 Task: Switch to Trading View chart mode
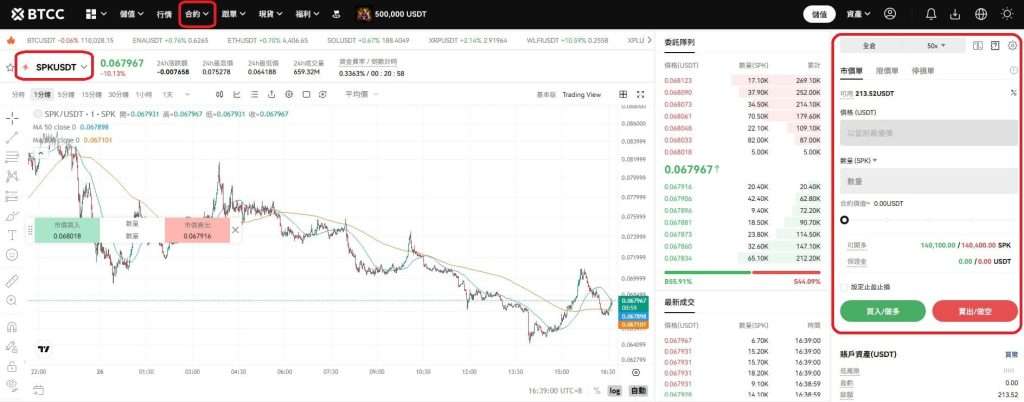point(581,95)
